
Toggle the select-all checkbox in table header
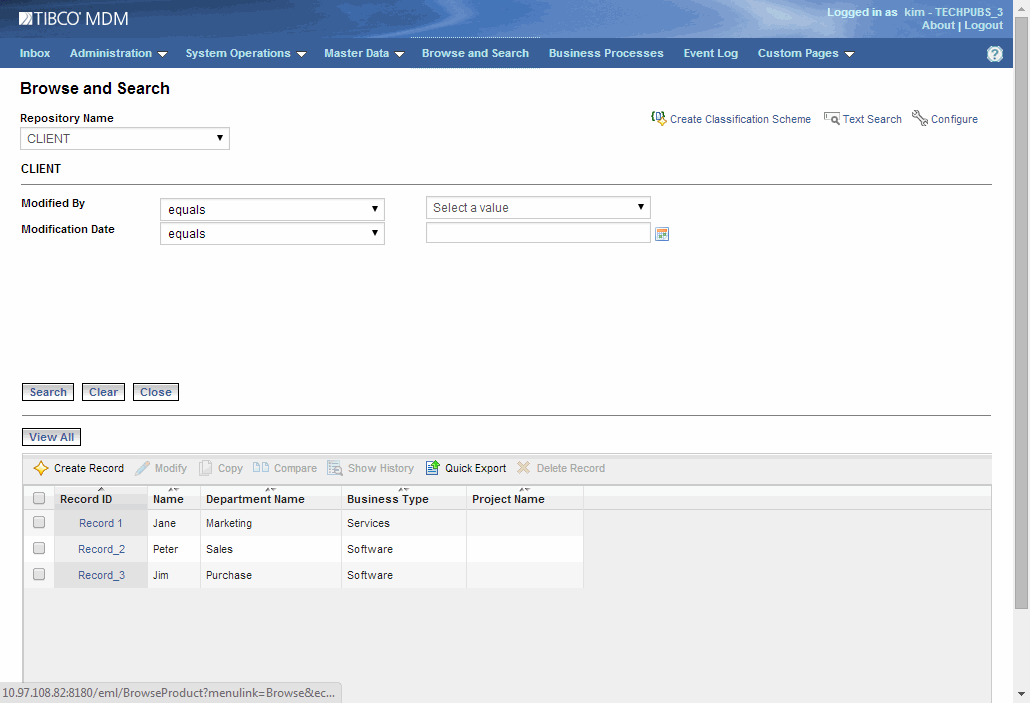click(x=39, y=498)
